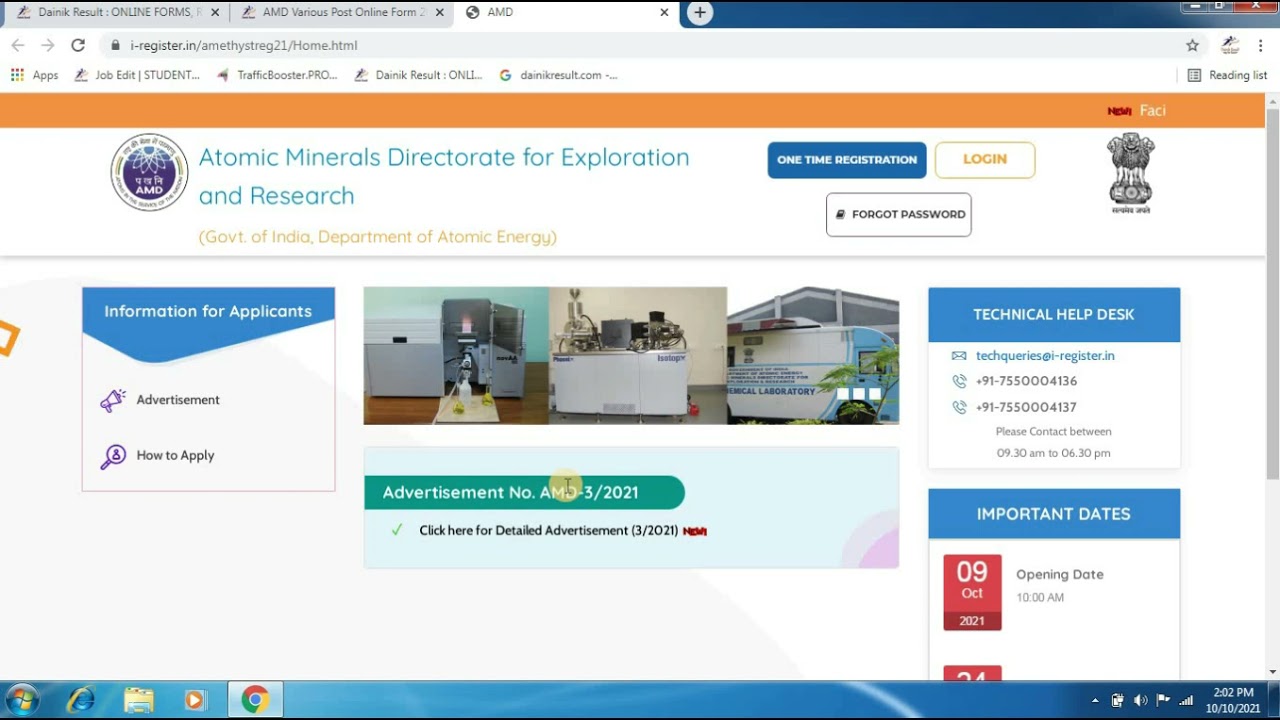Click the scrolling "Faci" news ticker text
This screenshot has width=1280, height=720.
[1152, 110]
